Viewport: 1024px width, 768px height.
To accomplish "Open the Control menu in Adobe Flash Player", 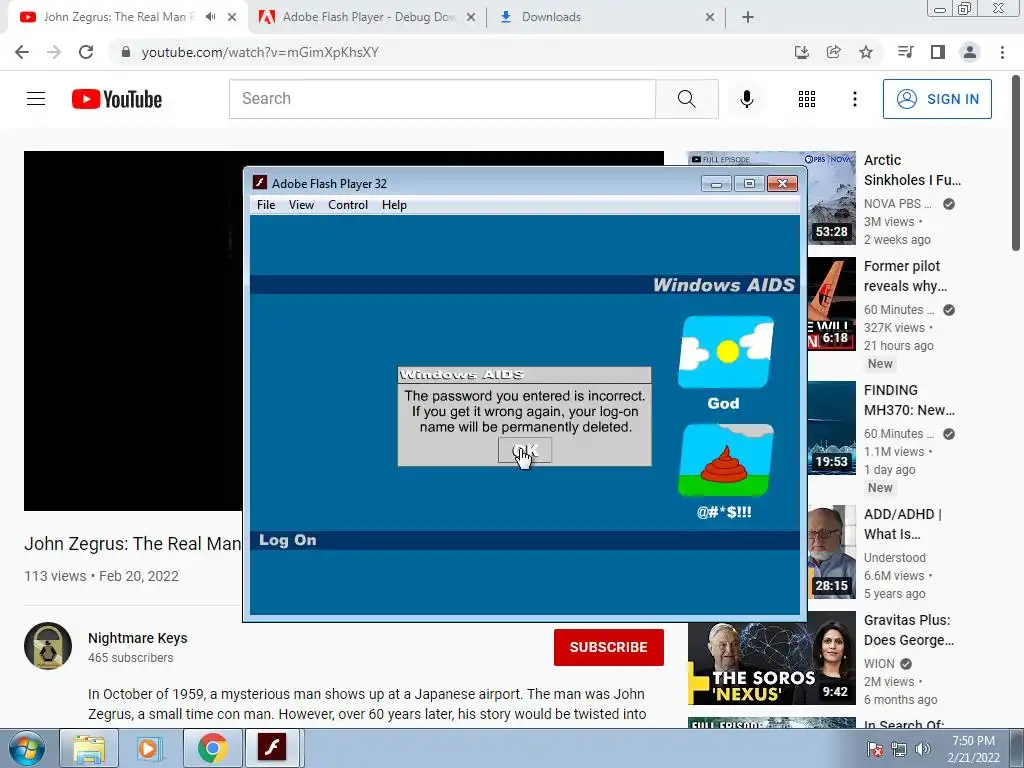I will click(347, 204).
